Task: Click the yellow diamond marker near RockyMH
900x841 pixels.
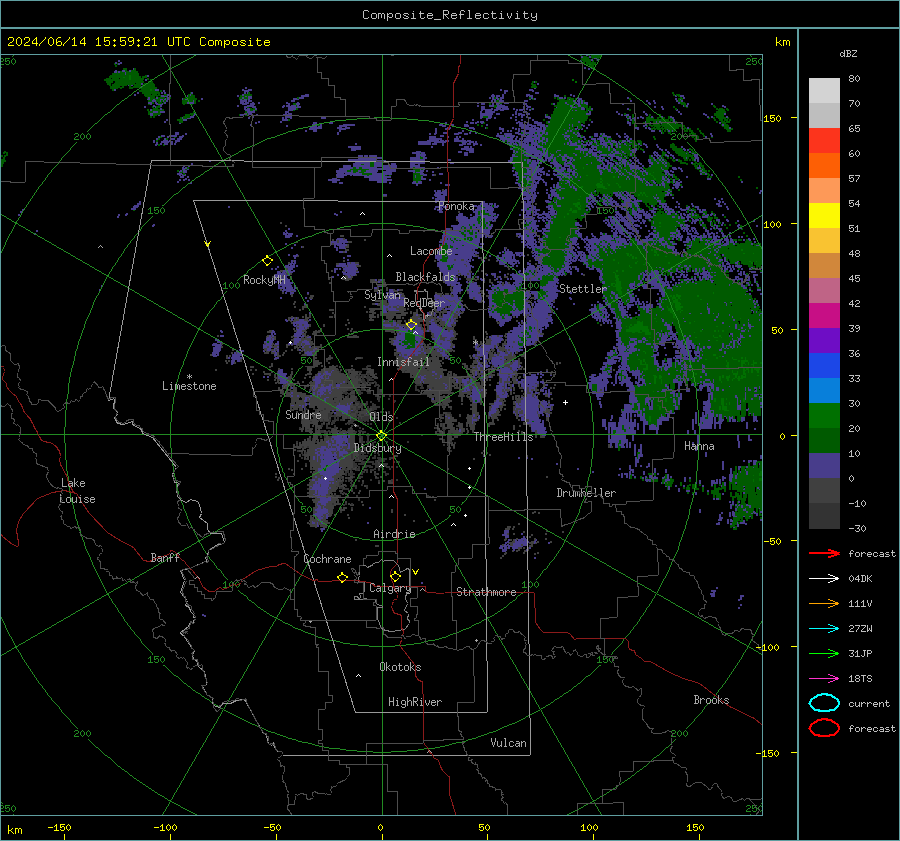Action: coord(267,261)
